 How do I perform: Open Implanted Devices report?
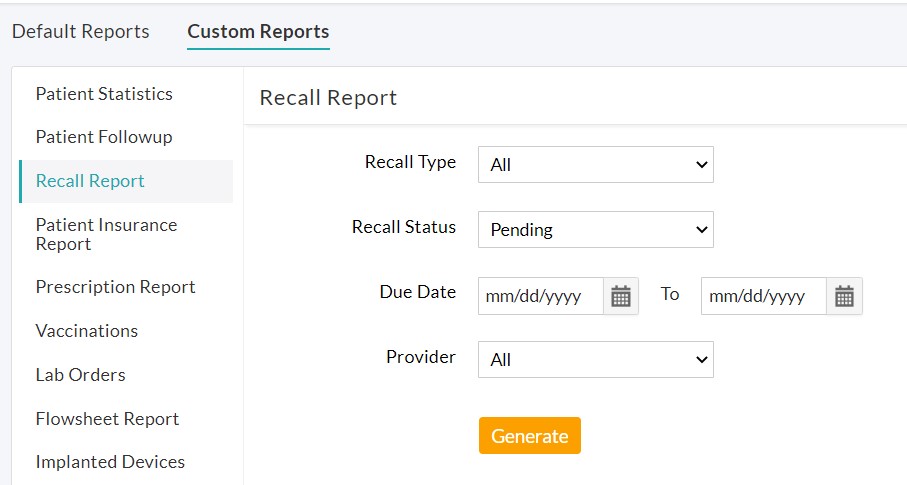110,462
